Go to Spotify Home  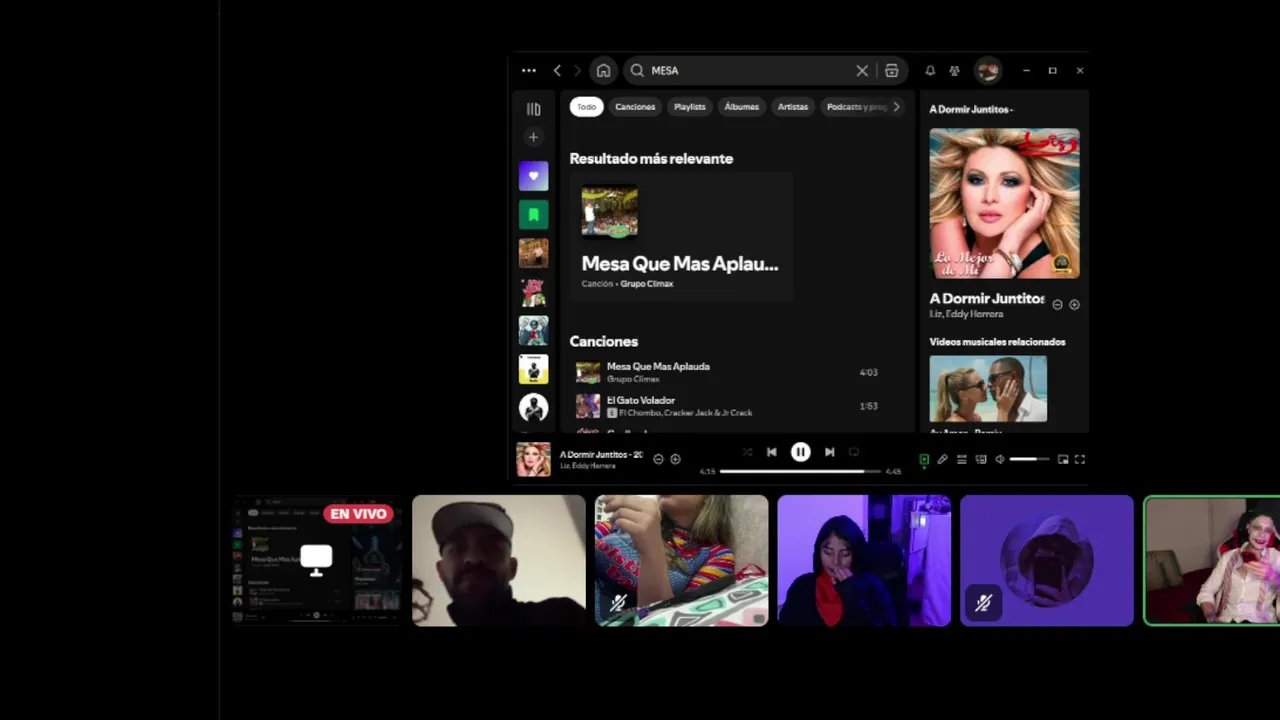[603, 71]
